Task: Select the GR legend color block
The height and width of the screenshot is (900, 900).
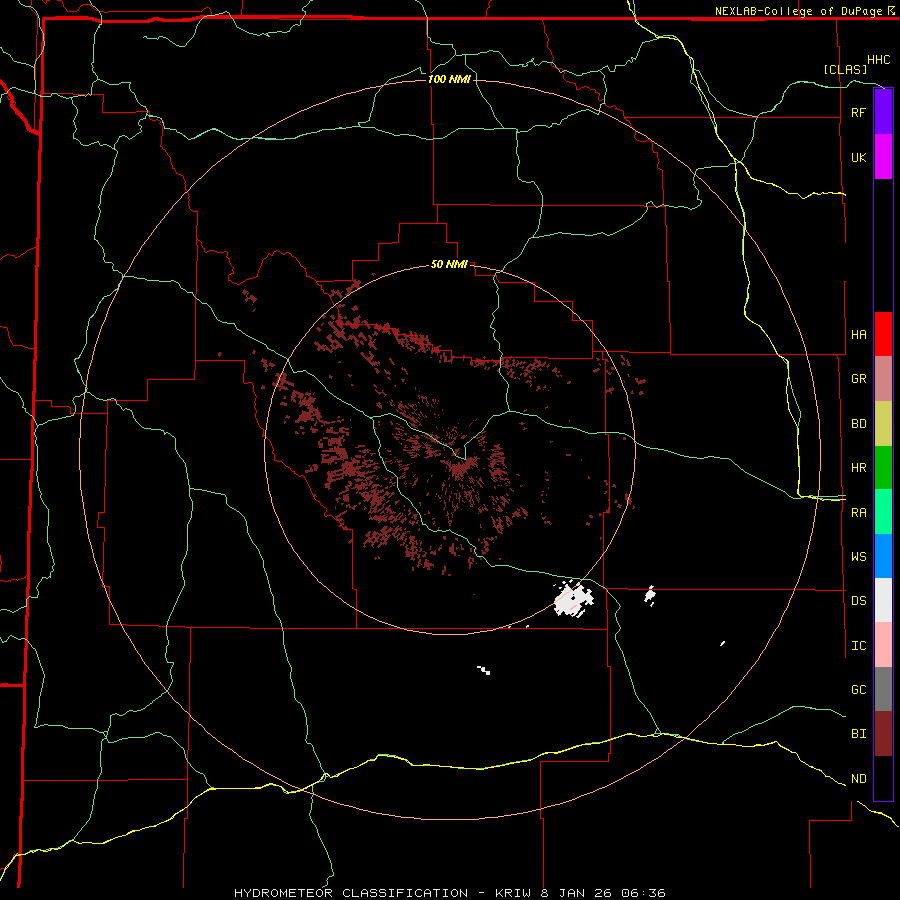Action: [x=883, y=379]
